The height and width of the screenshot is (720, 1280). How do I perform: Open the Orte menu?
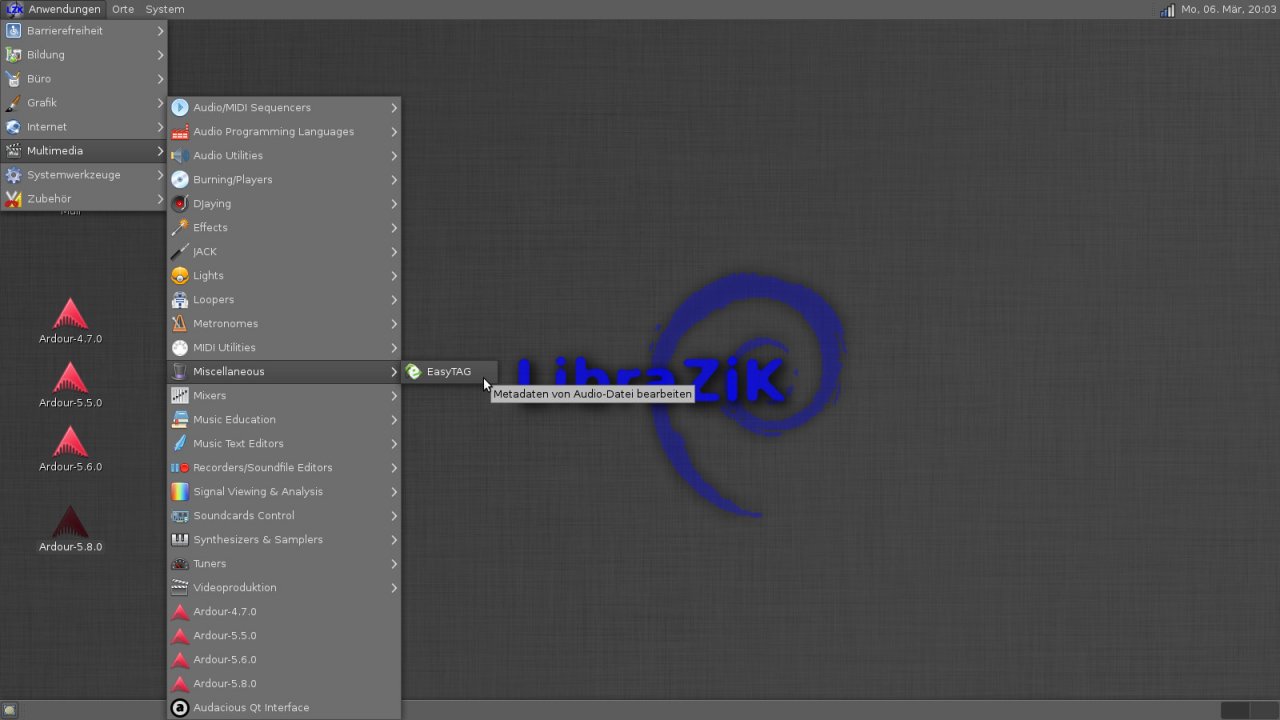[x=123, y=9]
